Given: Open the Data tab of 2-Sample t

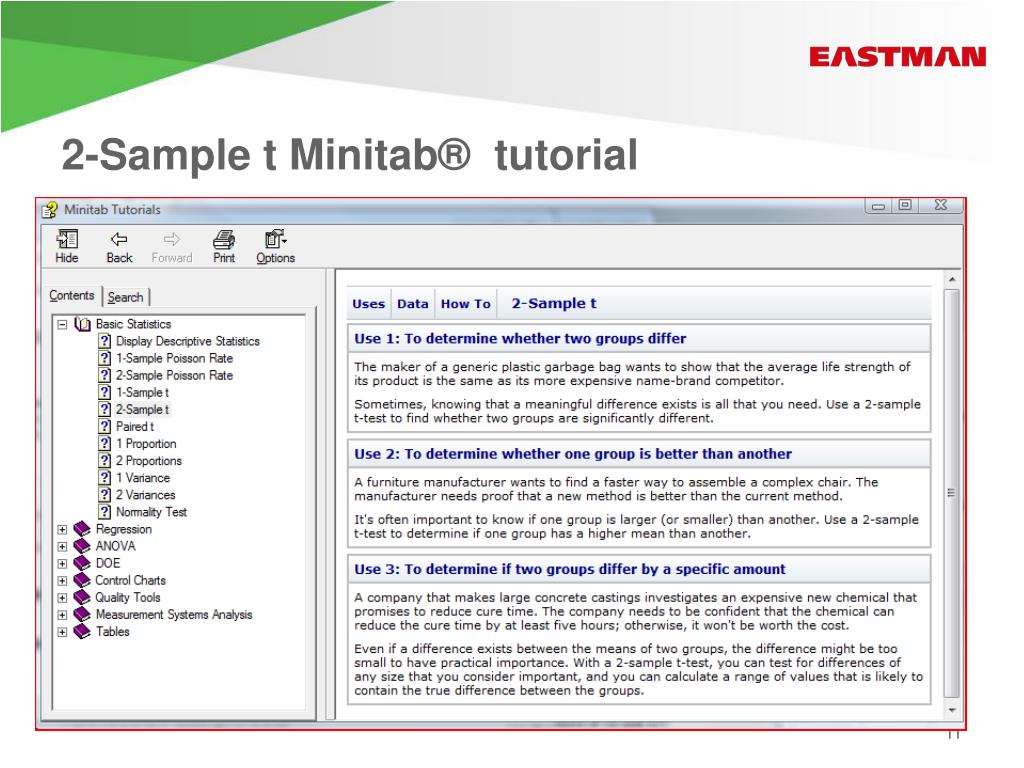Looking at the screenshot, I should (413, 304).
